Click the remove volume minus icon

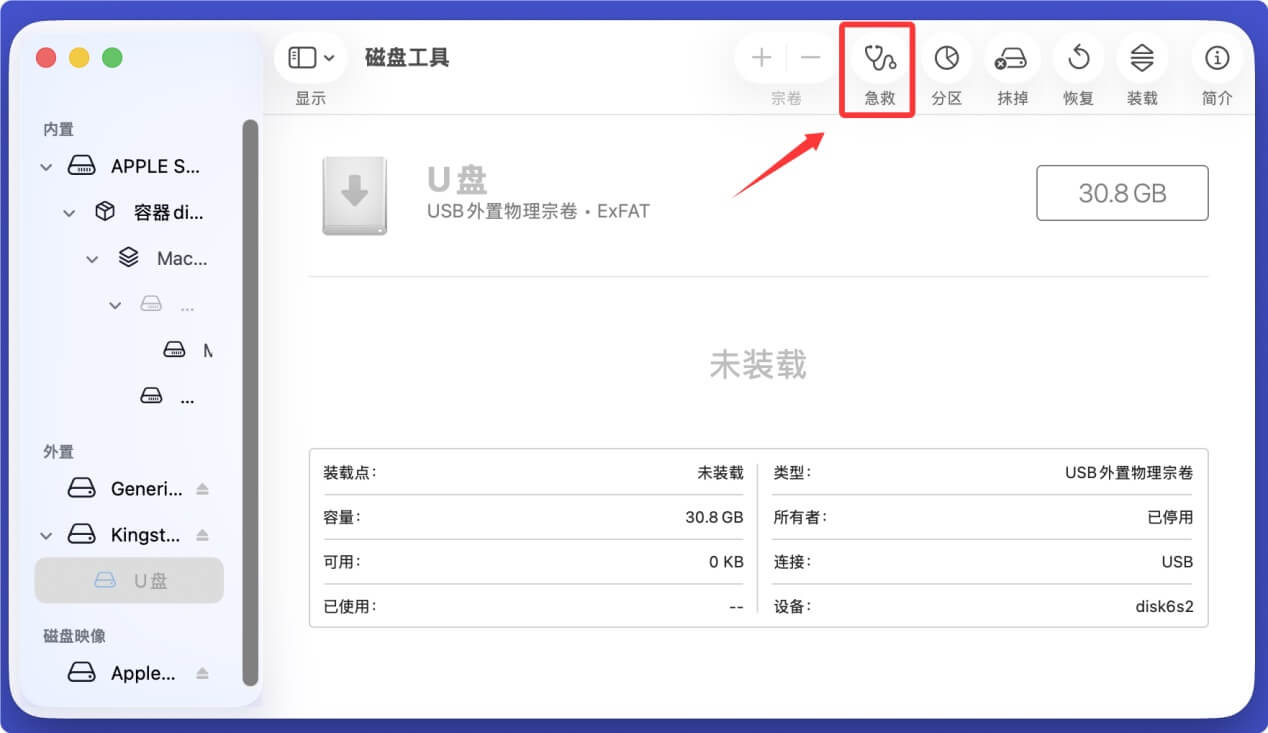coord(810,58)
